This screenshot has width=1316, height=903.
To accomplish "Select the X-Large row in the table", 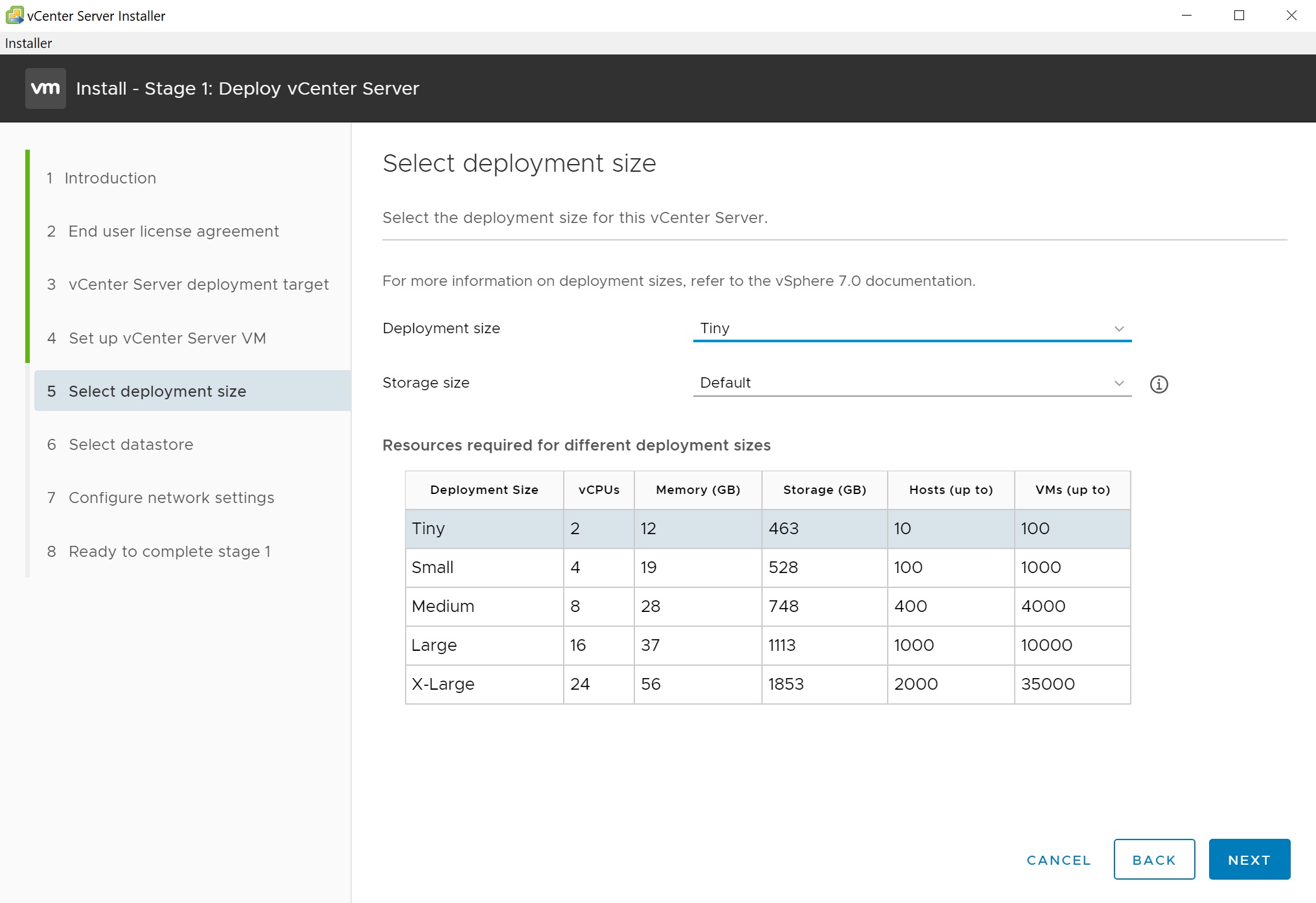I will [768, 685].
